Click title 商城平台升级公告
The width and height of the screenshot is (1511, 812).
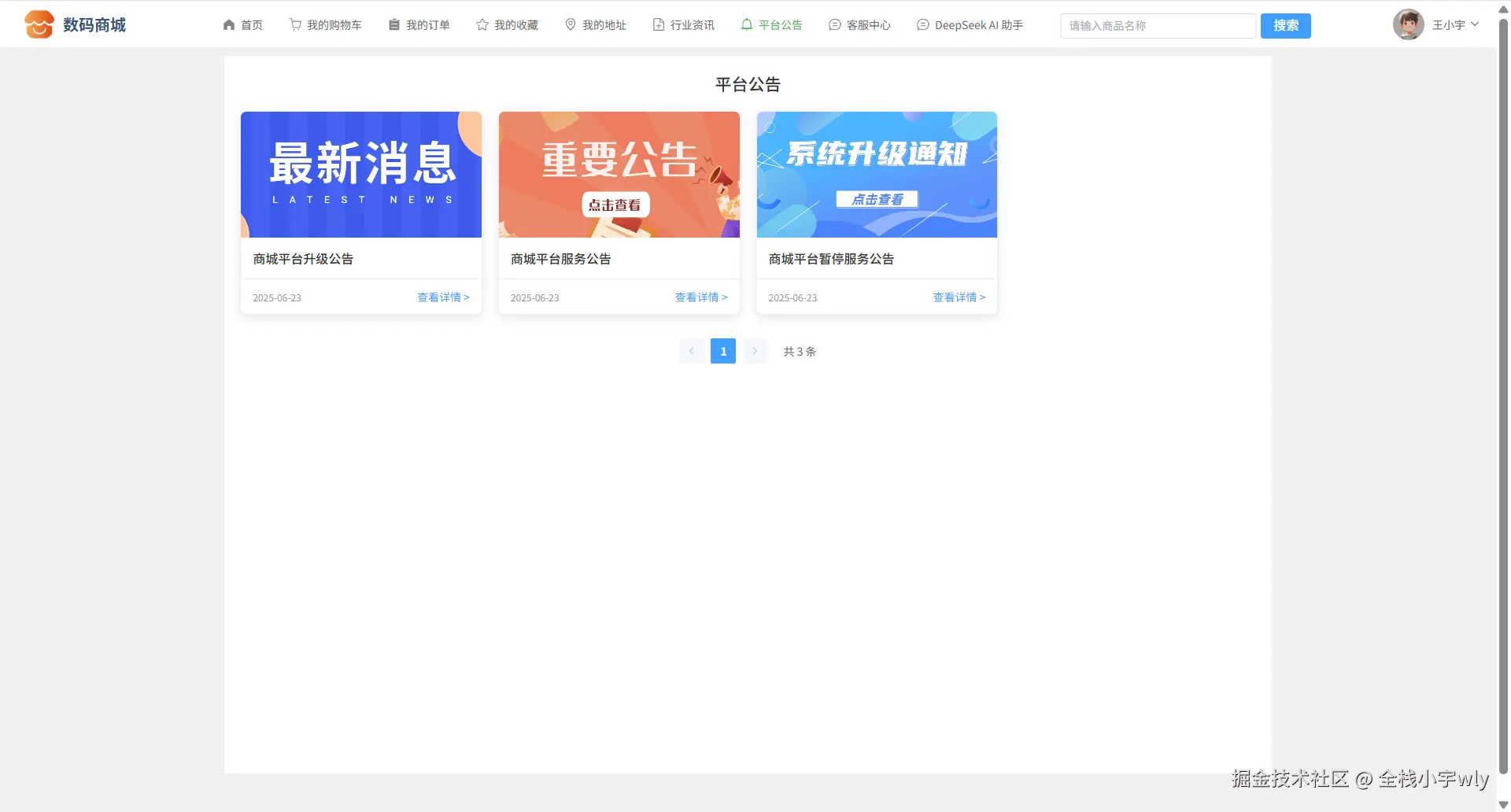(303, 259)
